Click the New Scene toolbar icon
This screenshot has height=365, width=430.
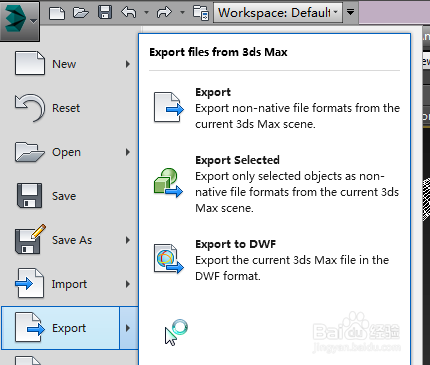(57, 13)
